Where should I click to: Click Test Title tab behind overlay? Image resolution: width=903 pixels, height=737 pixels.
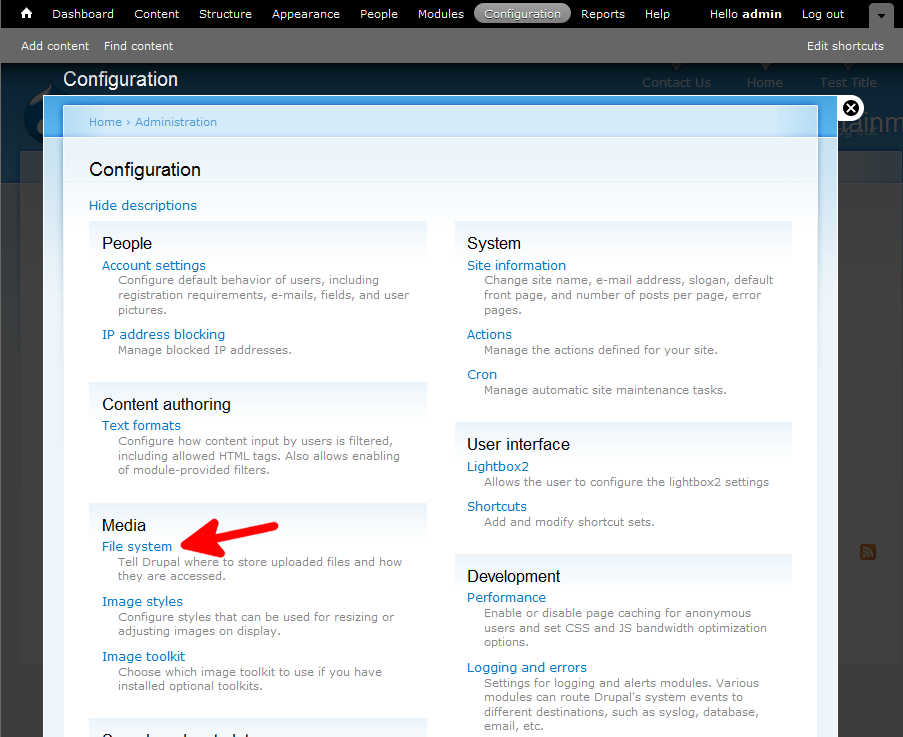click(848, 83)
